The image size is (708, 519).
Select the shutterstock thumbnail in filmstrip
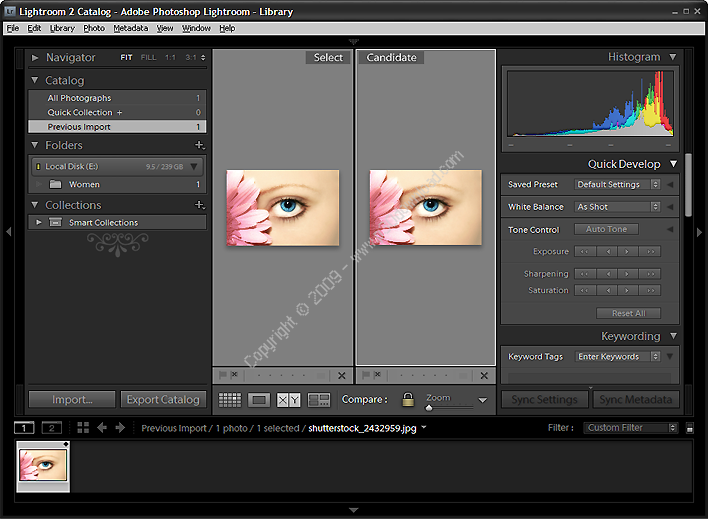[x=44, y=464]
